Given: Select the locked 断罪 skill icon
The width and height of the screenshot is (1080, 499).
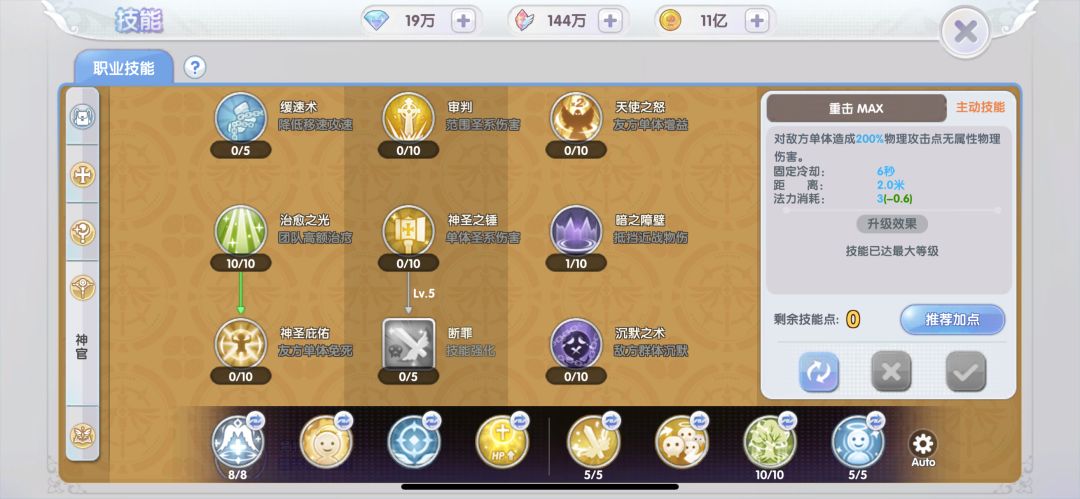Looking at the screenshot, I should pyautogui.click(x=408, y=343).
